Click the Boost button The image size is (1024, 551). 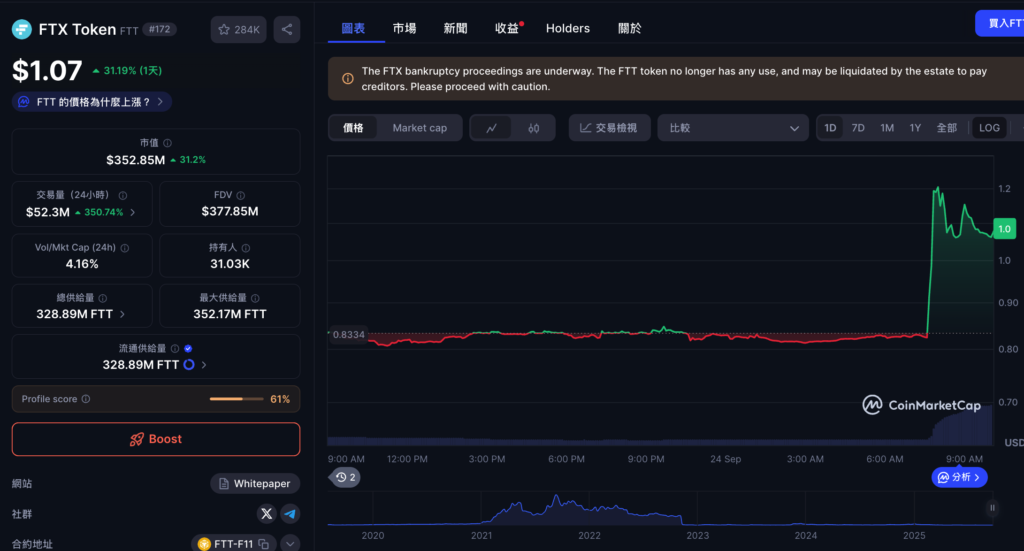tap(156, 439)
